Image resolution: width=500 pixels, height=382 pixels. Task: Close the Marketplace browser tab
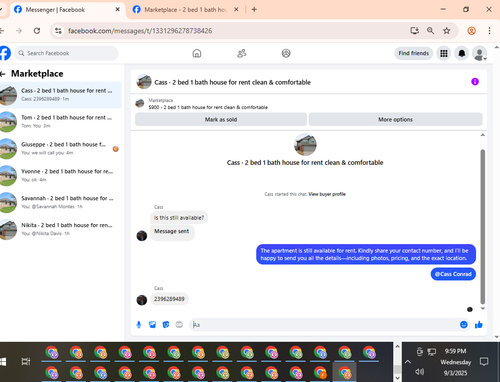pyautogui.click(x=236, y=10)
